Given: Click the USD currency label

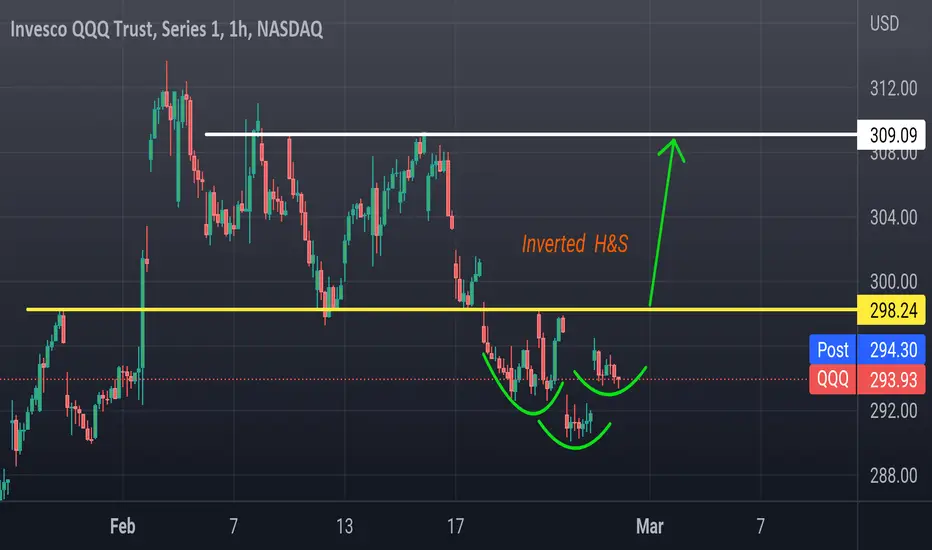Looking at the screenshot, I should [x=884, y=24].
